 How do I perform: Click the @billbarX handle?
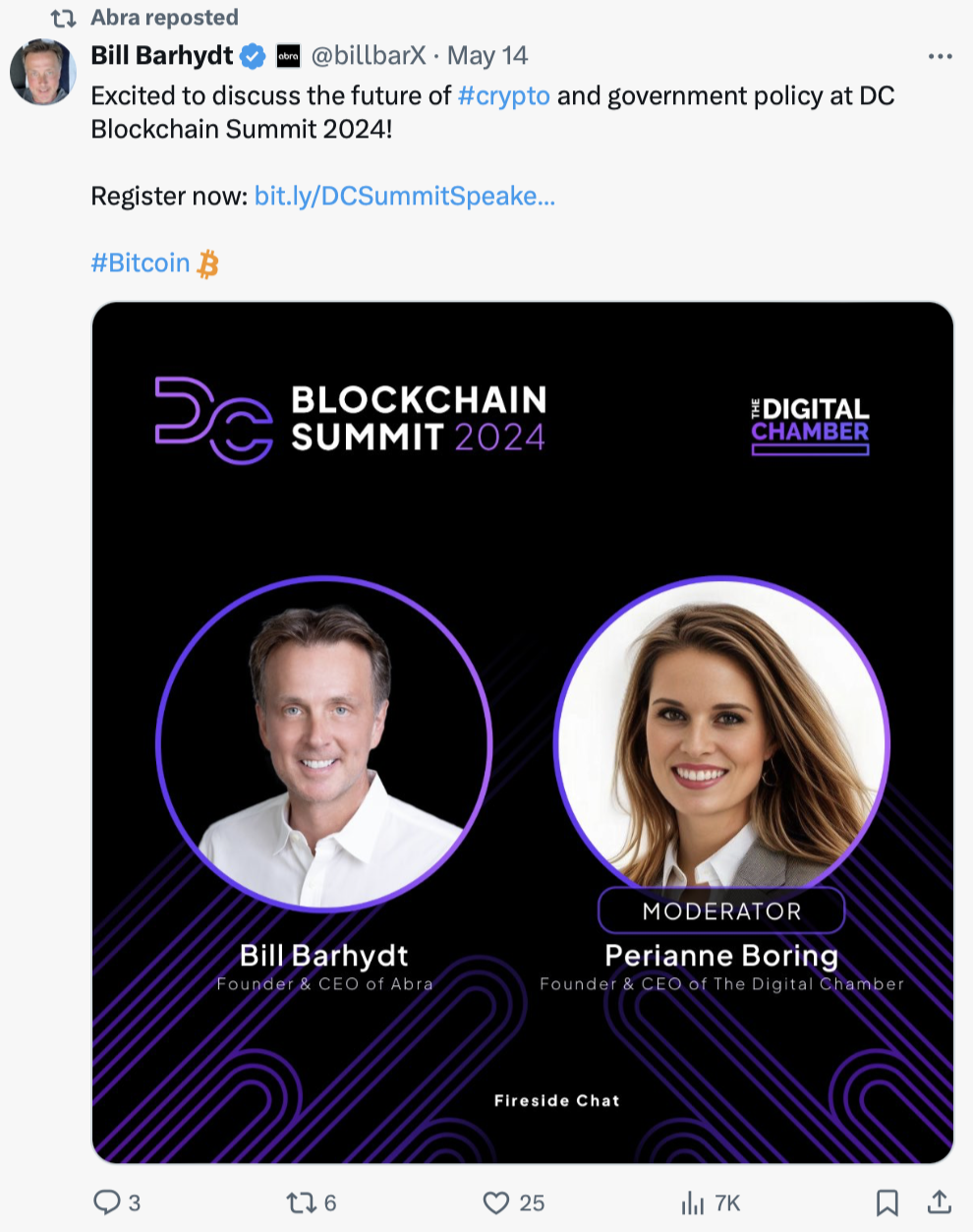[369, 56]
